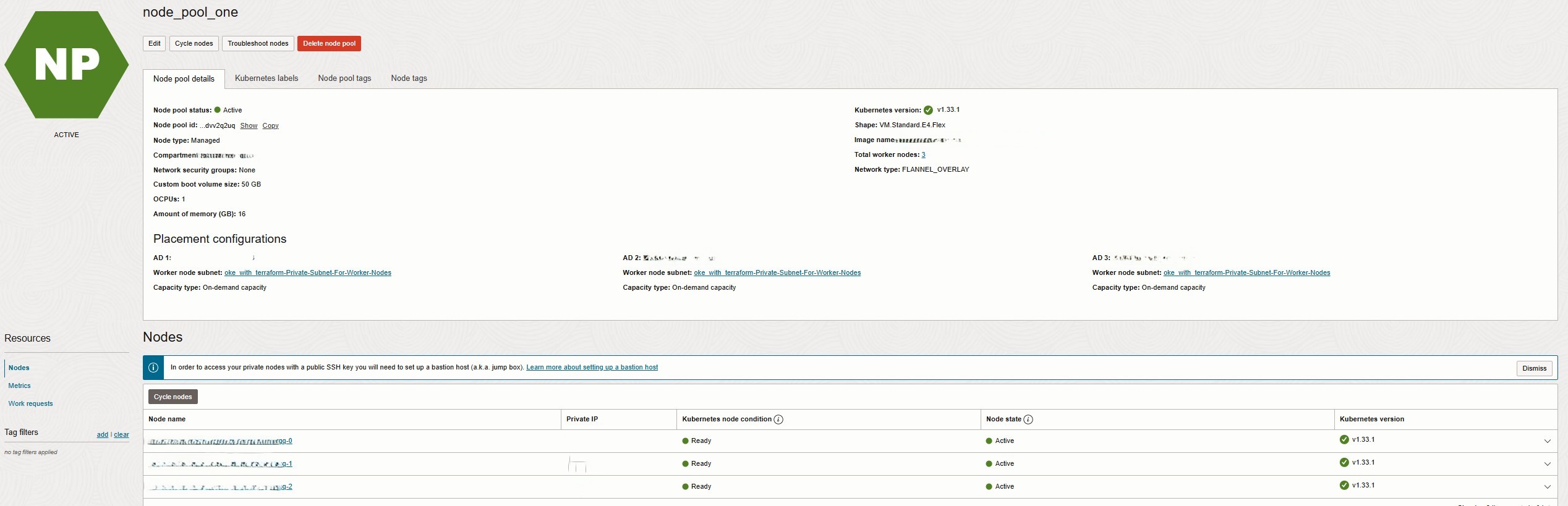Click the Amount of memory value 16
The image size is (1568, 506).
pos(242,214)
